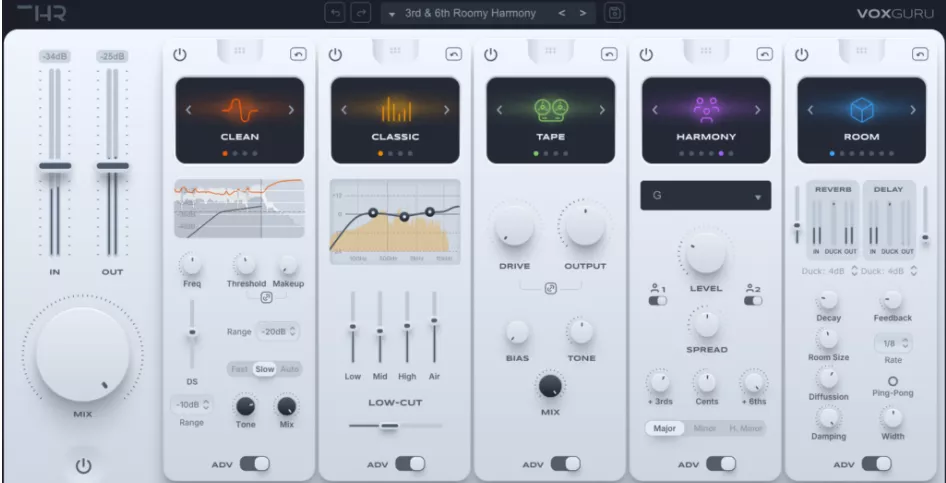Screen dimensions: 946x483
Task: Save the preset with the disk icon
Action: [614, 13]
